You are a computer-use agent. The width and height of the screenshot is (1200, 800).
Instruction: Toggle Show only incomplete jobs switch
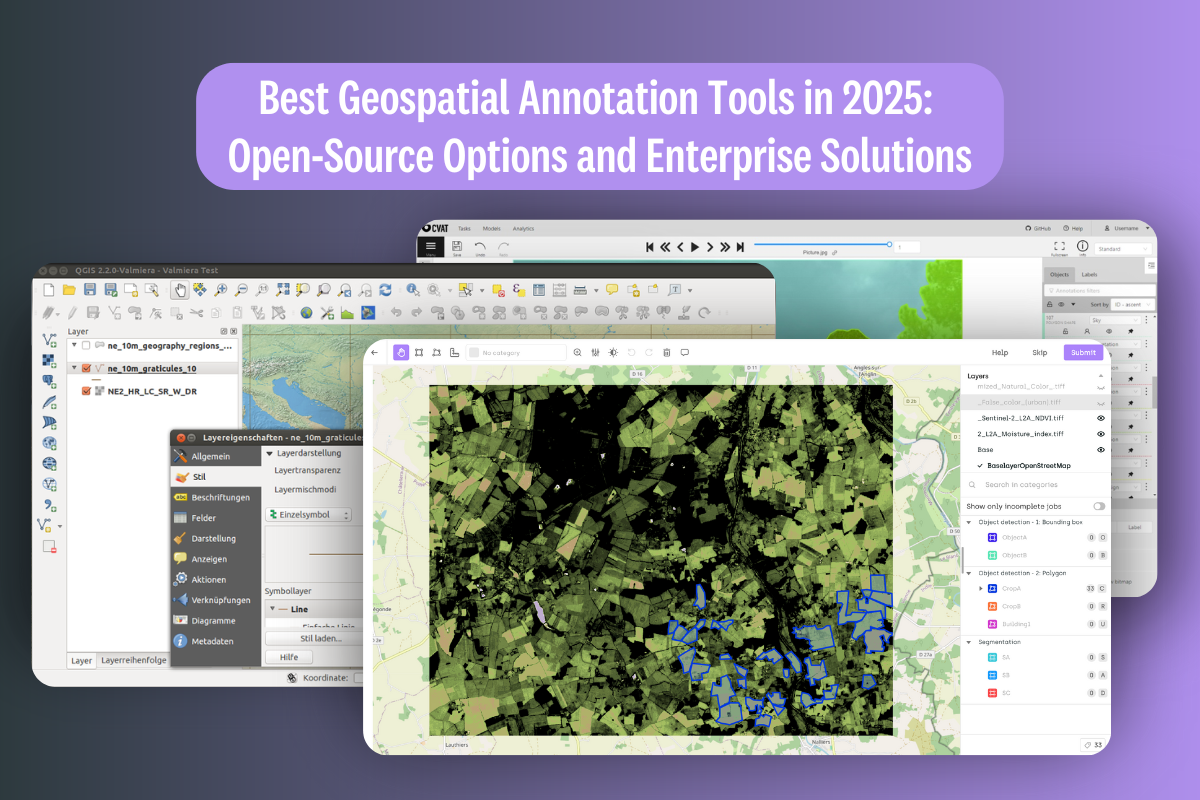pos(1099,506)
